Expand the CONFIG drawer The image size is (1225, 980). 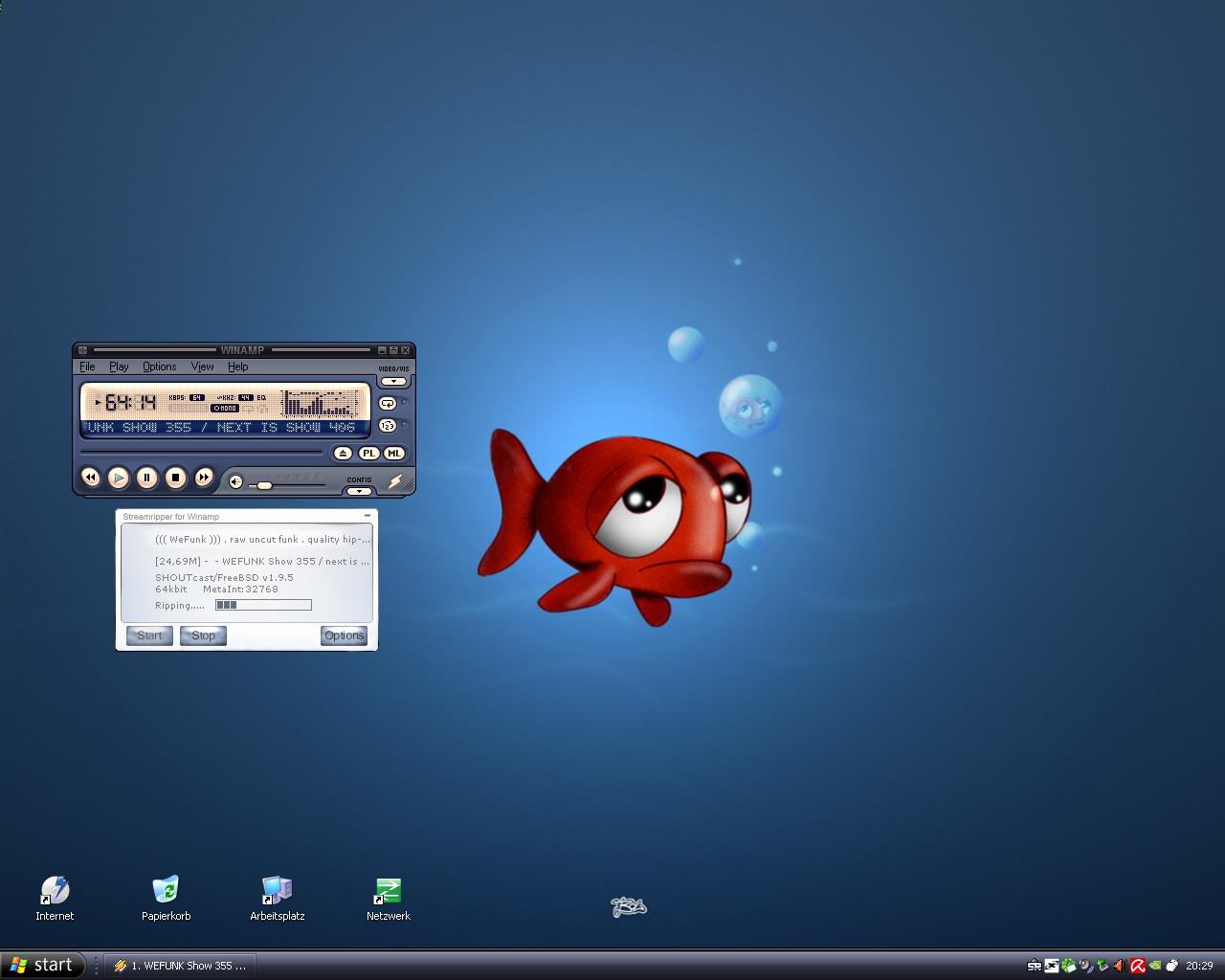tap(359, 491)
